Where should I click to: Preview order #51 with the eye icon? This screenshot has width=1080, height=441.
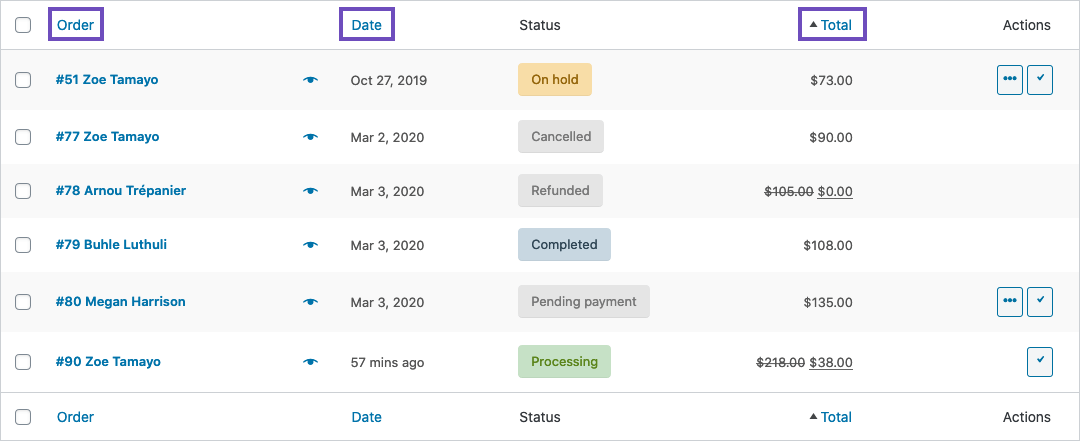[310, 80]
